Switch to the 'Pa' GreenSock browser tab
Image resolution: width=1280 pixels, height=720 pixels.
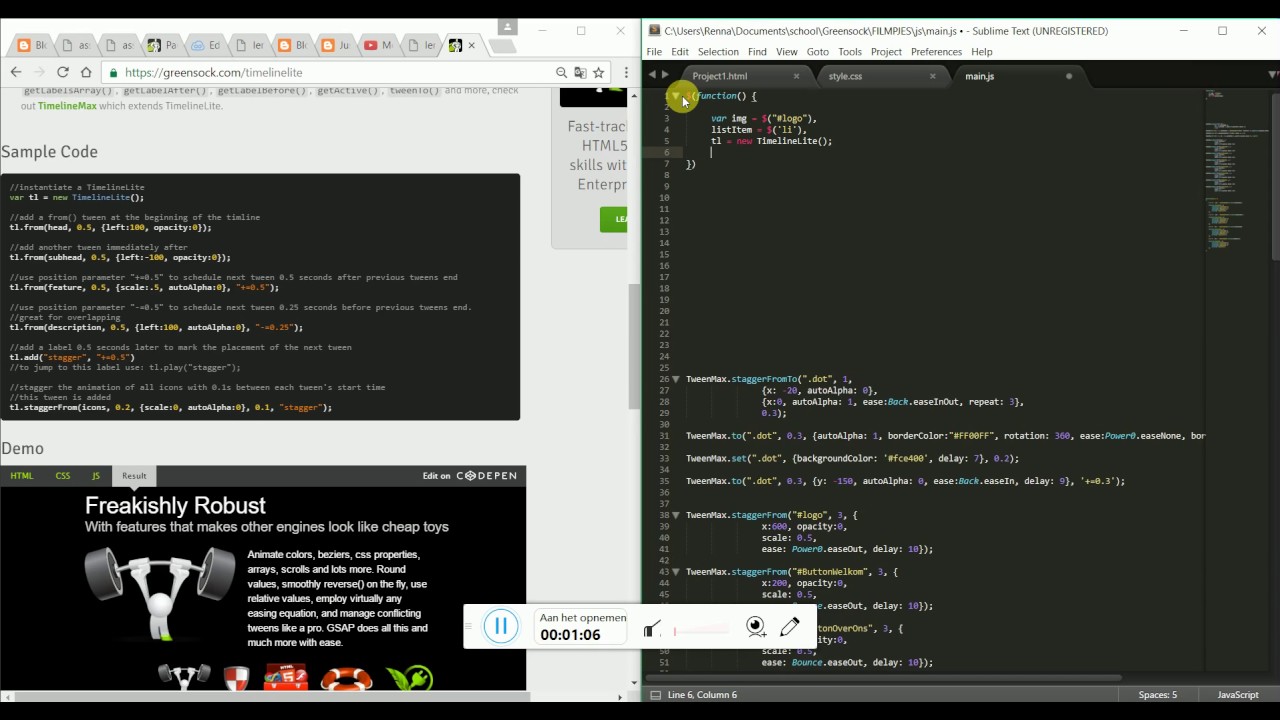pos(161,45)
